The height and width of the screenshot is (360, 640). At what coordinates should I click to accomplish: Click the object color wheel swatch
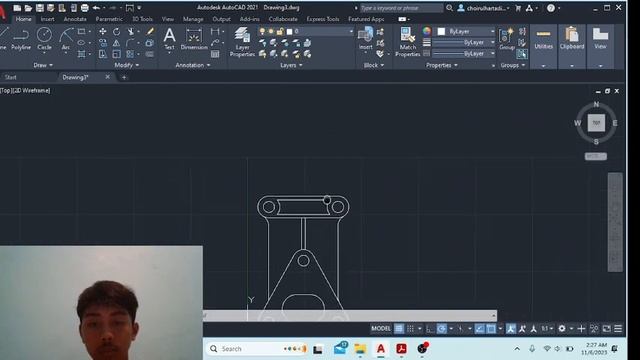click(x=427, y=31)
